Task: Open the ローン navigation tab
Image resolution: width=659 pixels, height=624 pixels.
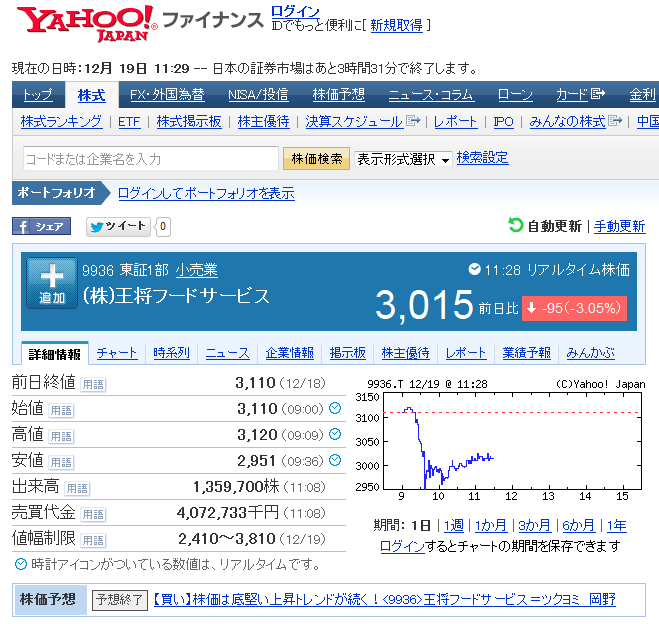Action: [x=515, y=95]
